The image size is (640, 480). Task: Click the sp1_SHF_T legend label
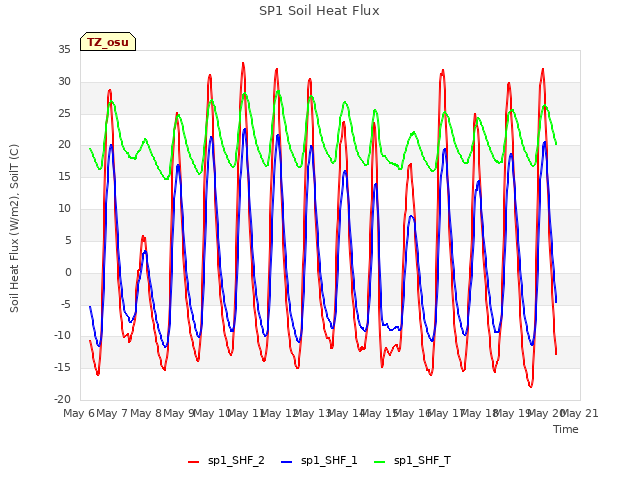[x=422, y=460]
